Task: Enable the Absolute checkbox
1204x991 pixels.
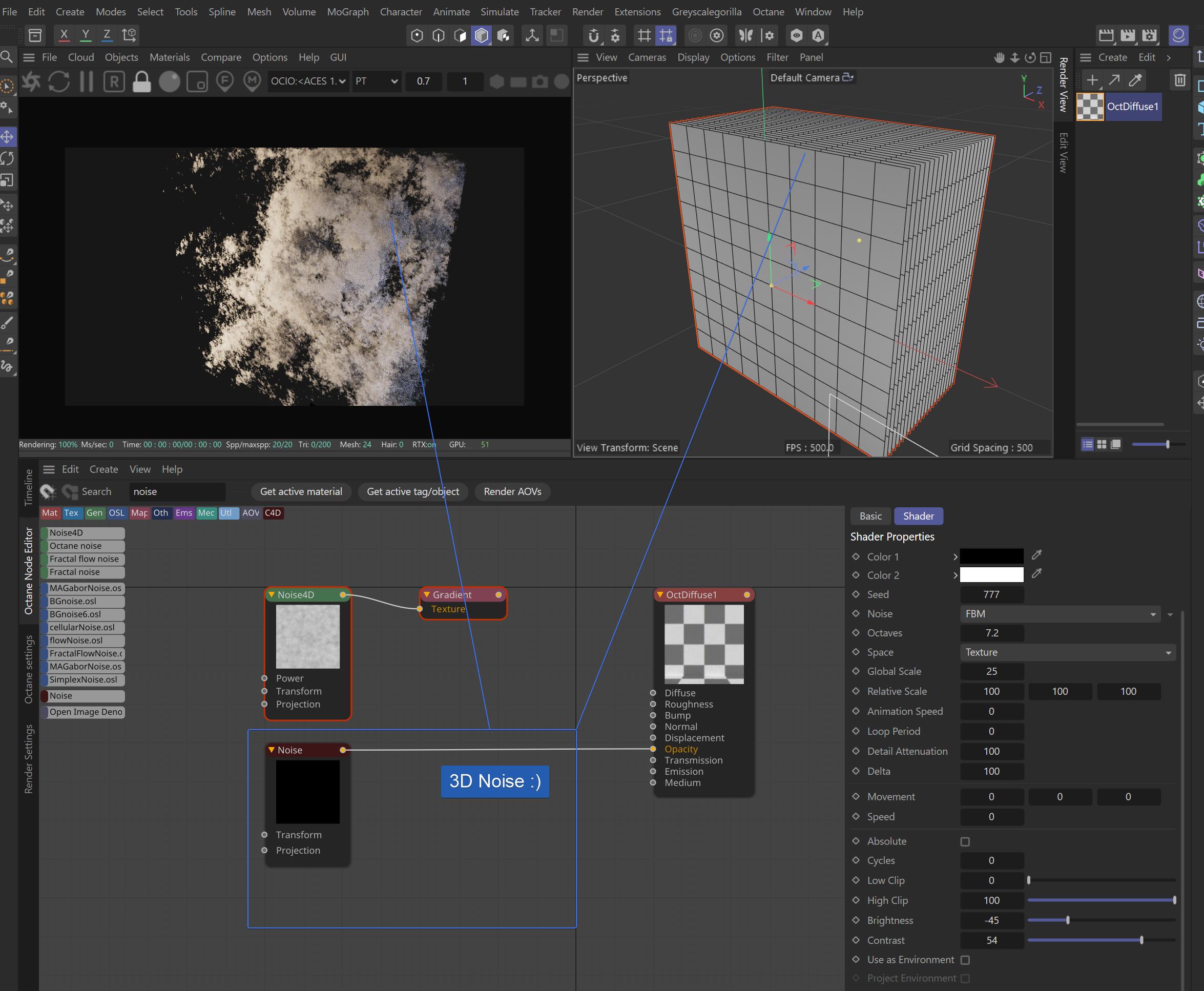Action: point(965,841)
